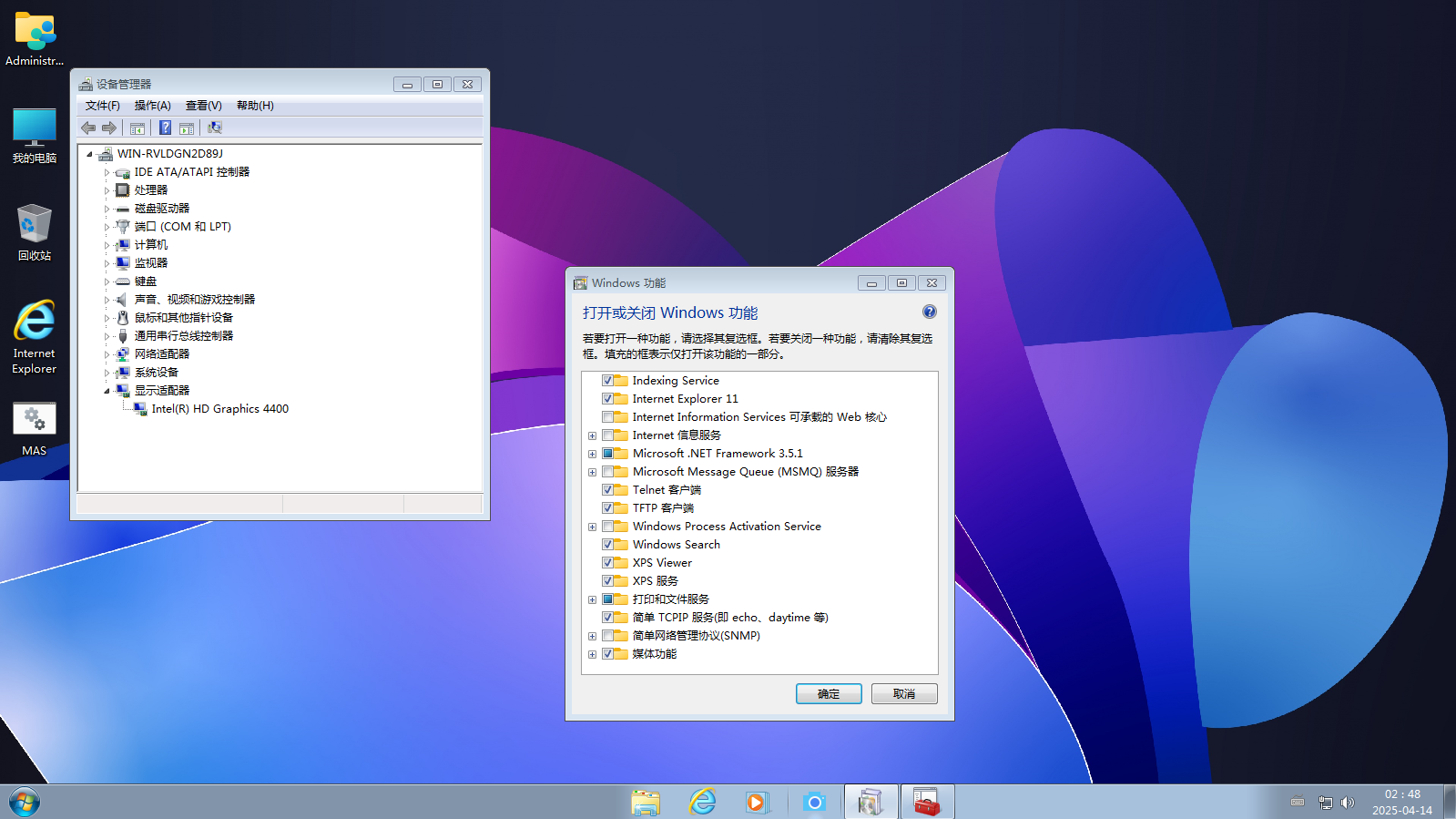The height and width of the screenshot is (819, 1456).
Task: Uncheck the XPS 服务 checkbox
Action: (x=607, y=581)
